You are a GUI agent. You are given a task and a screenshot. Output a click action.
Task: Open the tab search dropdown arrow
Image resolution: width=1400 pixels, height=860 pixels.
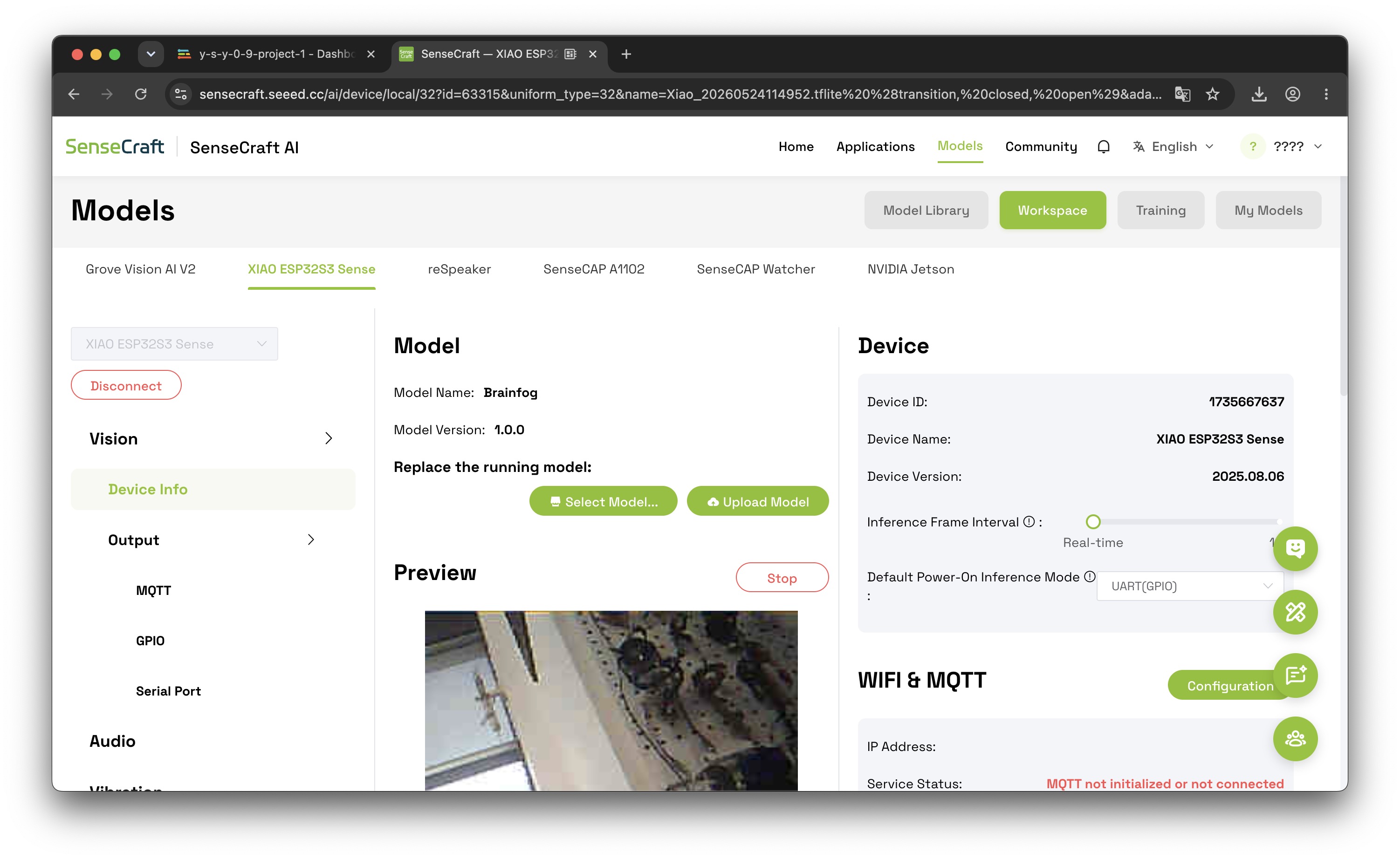(151, 54)
